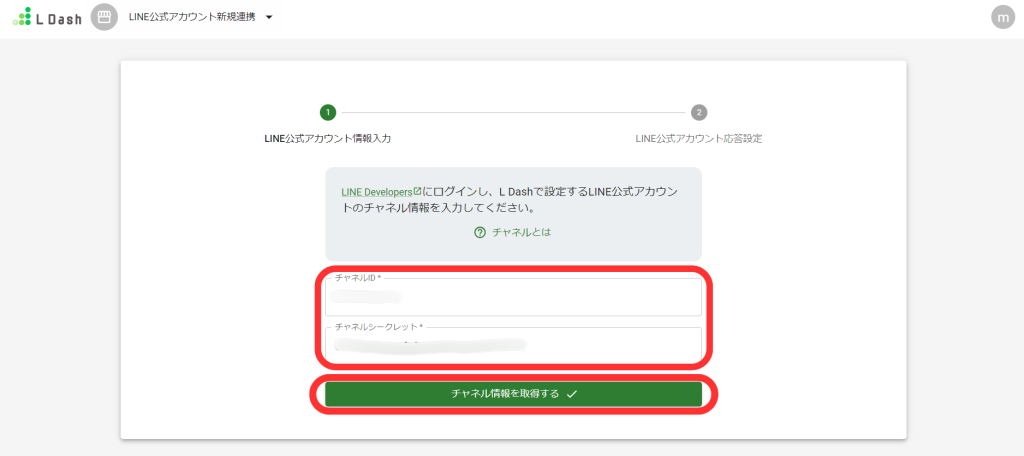Open the チャネルとは help link

pos(522,232)
